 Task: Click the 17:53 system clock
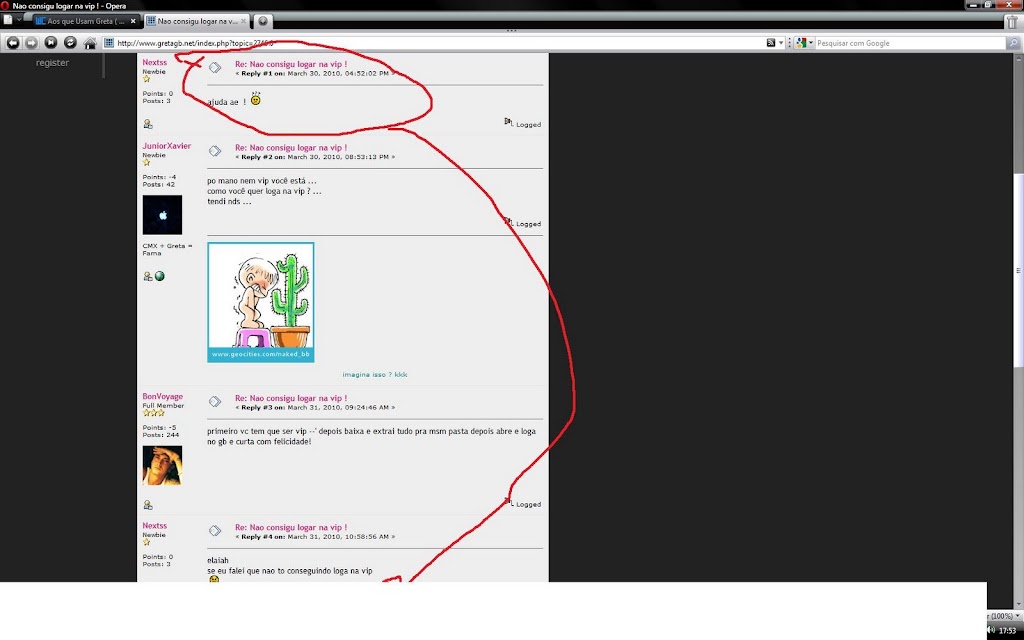(1008, 631)
